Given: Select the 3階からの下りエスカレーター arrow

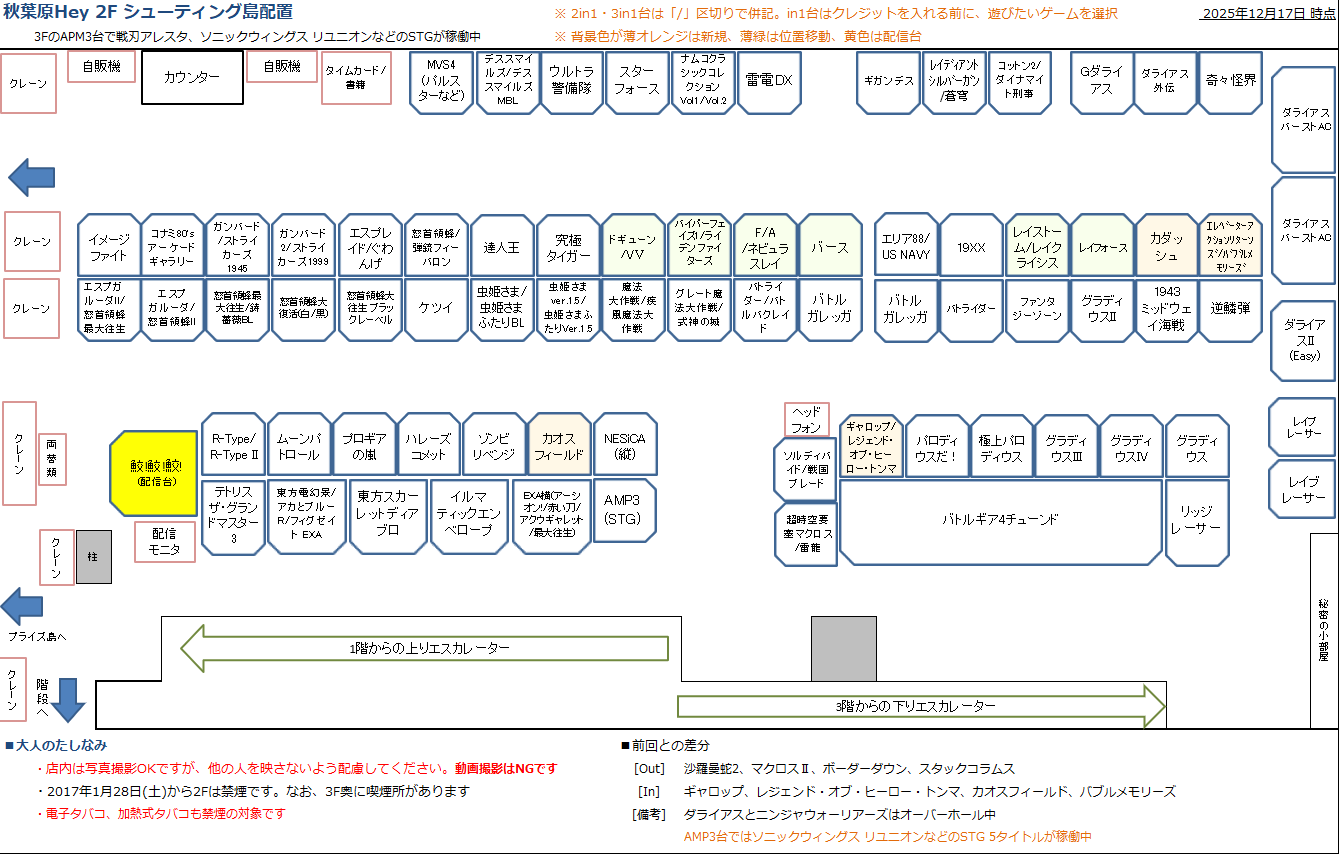Looking at the screenshot, I should pos(922,706).
